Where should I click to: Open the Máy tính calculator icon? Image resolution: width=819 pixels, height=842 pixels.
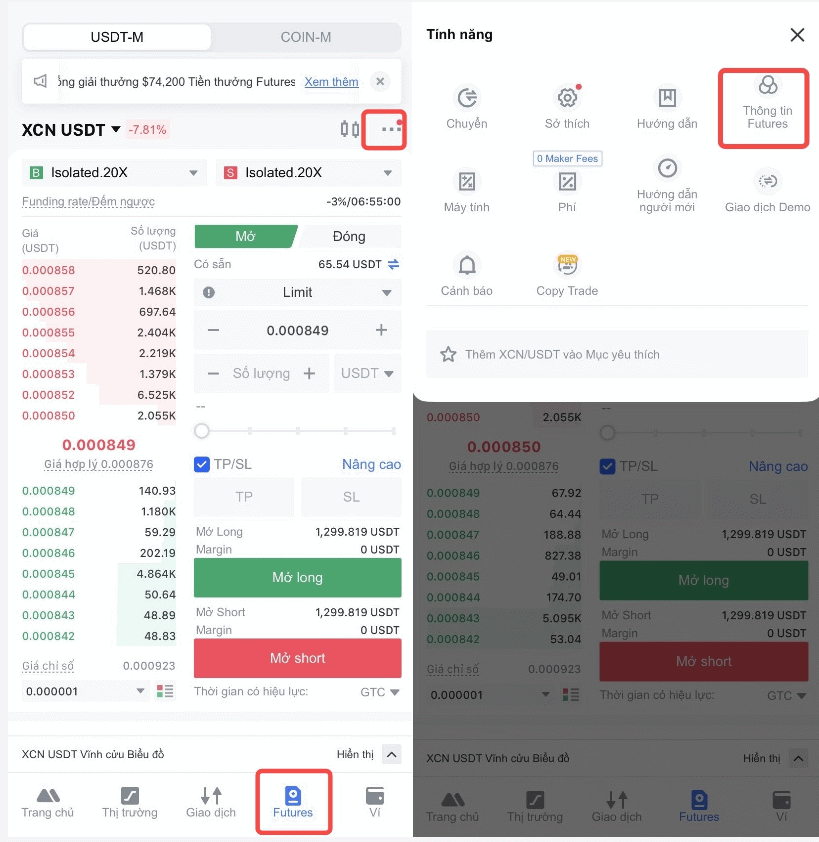pyautogui.click(x=467, y=182)
